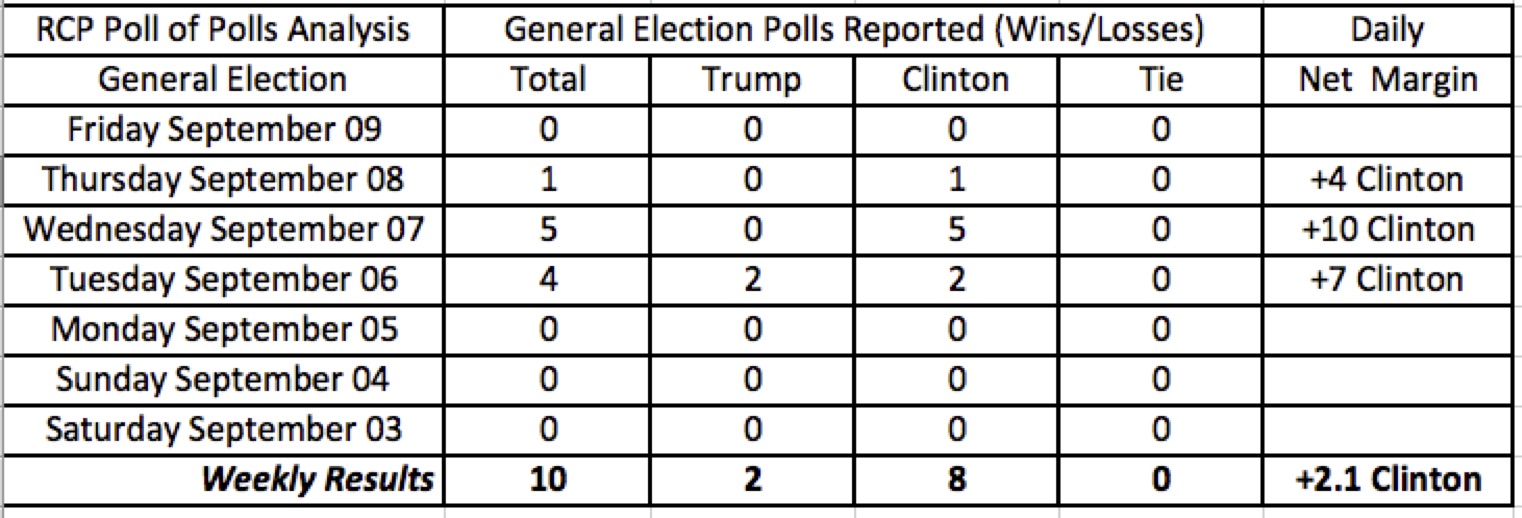
Task: Select the Monday September 05 cell
Action: [224, 330]
